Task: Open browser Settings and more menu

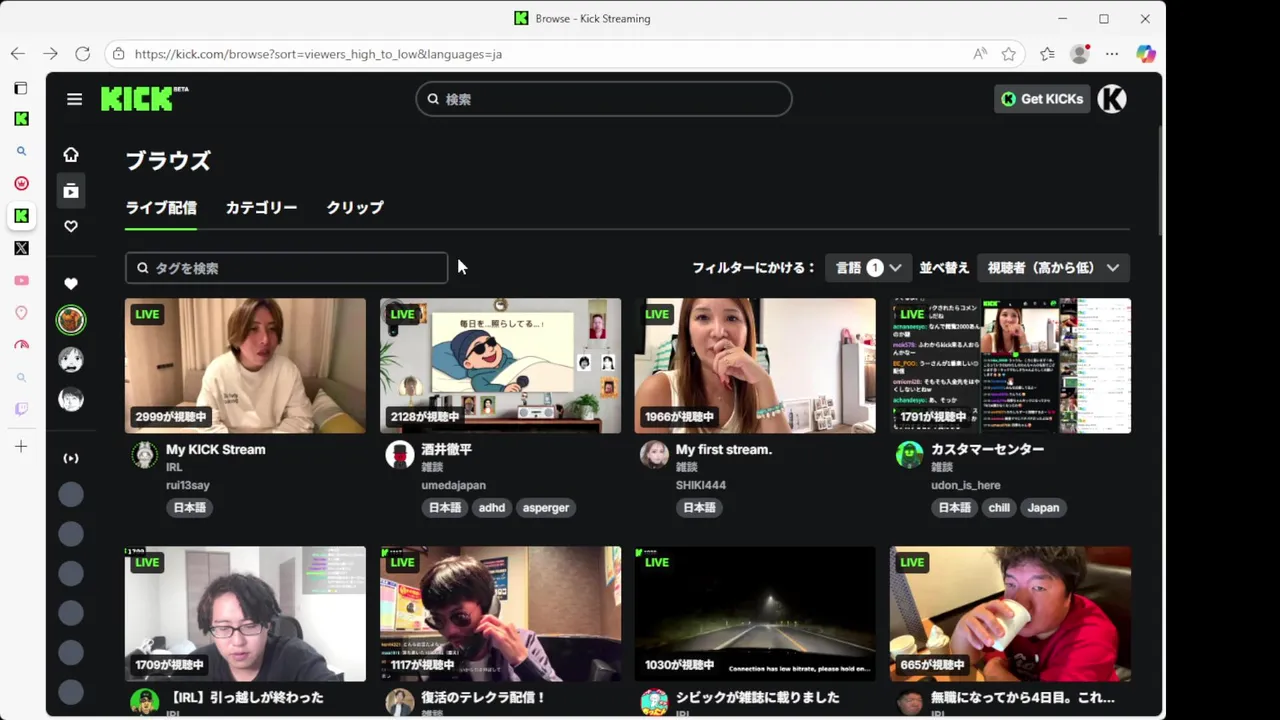Action: coord(1112,54)
